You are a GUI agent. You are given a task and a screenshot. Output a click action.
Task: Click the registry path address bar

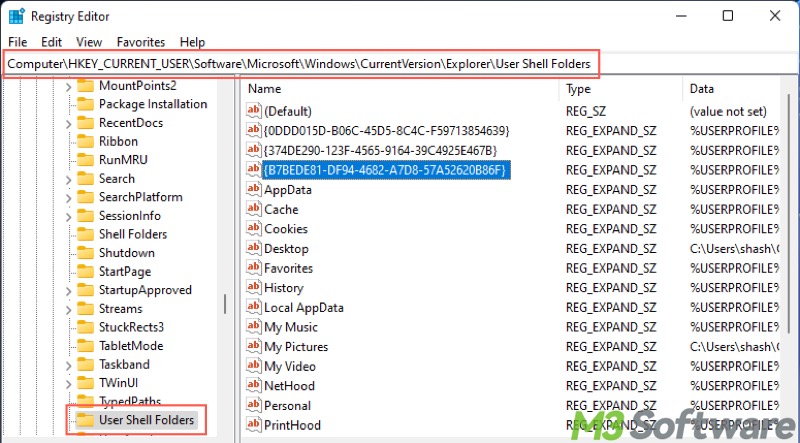tap(301, 64)
